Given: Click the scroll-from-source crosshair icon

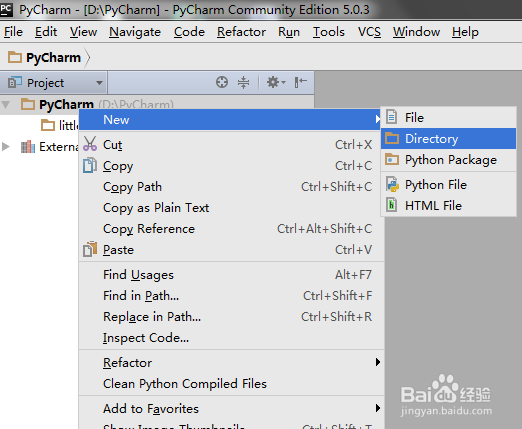Looking at the screenshot, I should [x=222, y=82].
